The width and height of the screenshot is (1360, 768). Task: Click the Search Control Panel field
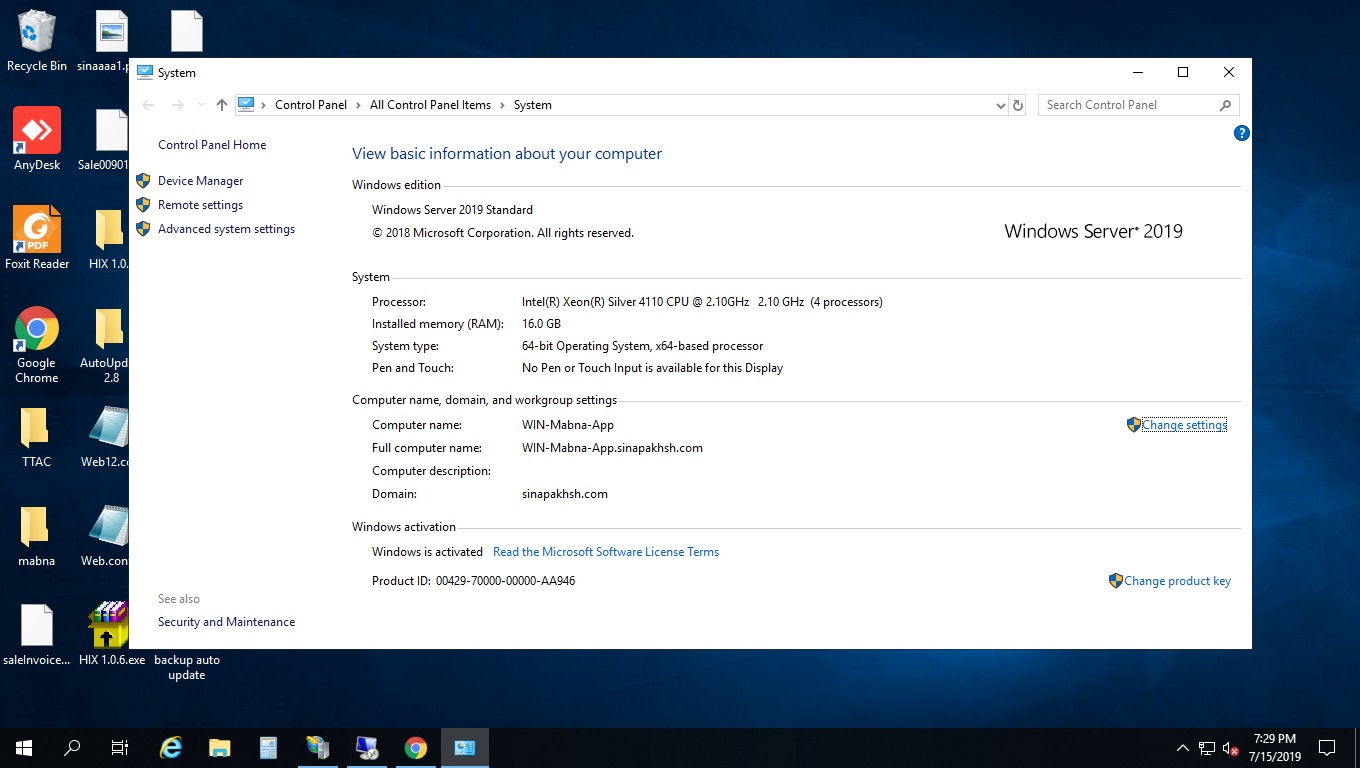(1128, 105)
